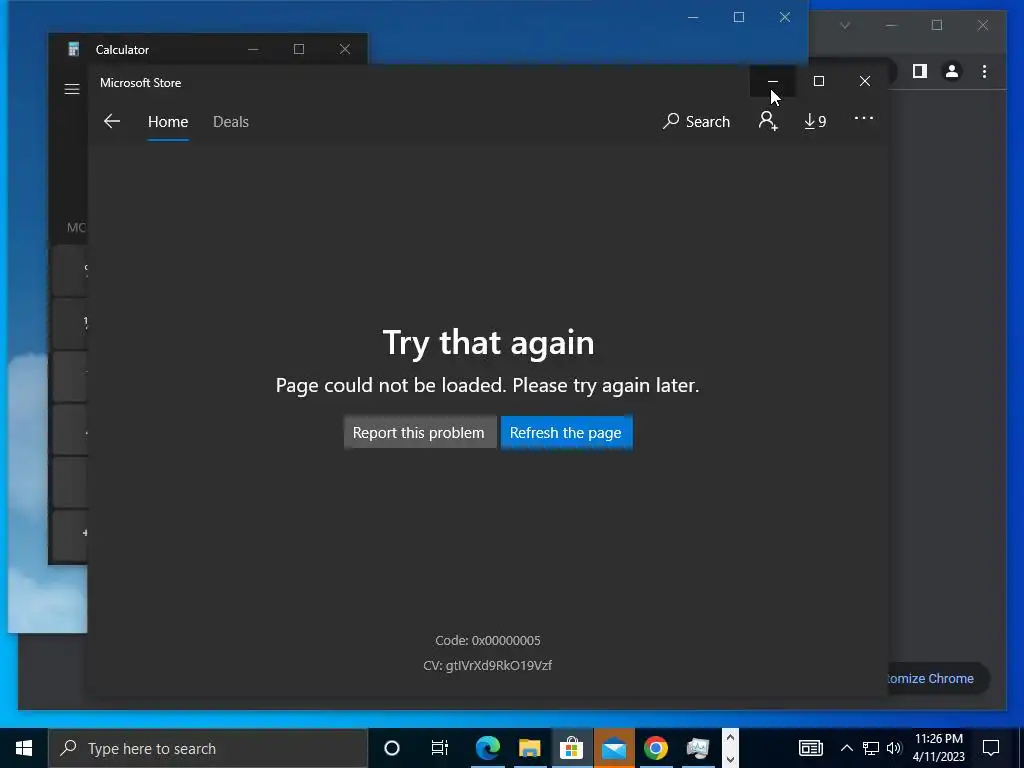Click Report this problem button
The image size is (1024, 768).
pyautogui.click(x=419, y=432)
